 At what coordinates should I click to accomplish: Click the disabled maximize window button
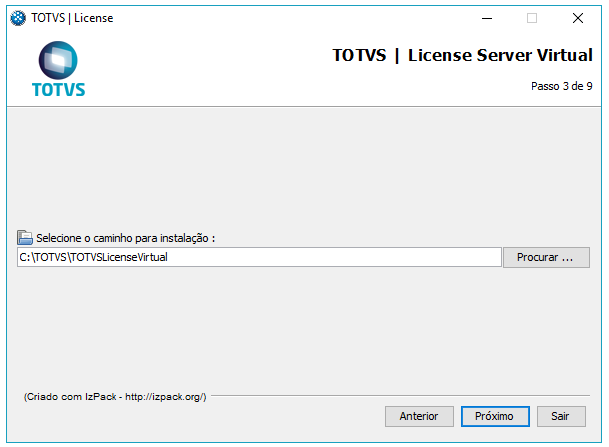(532, 17)
